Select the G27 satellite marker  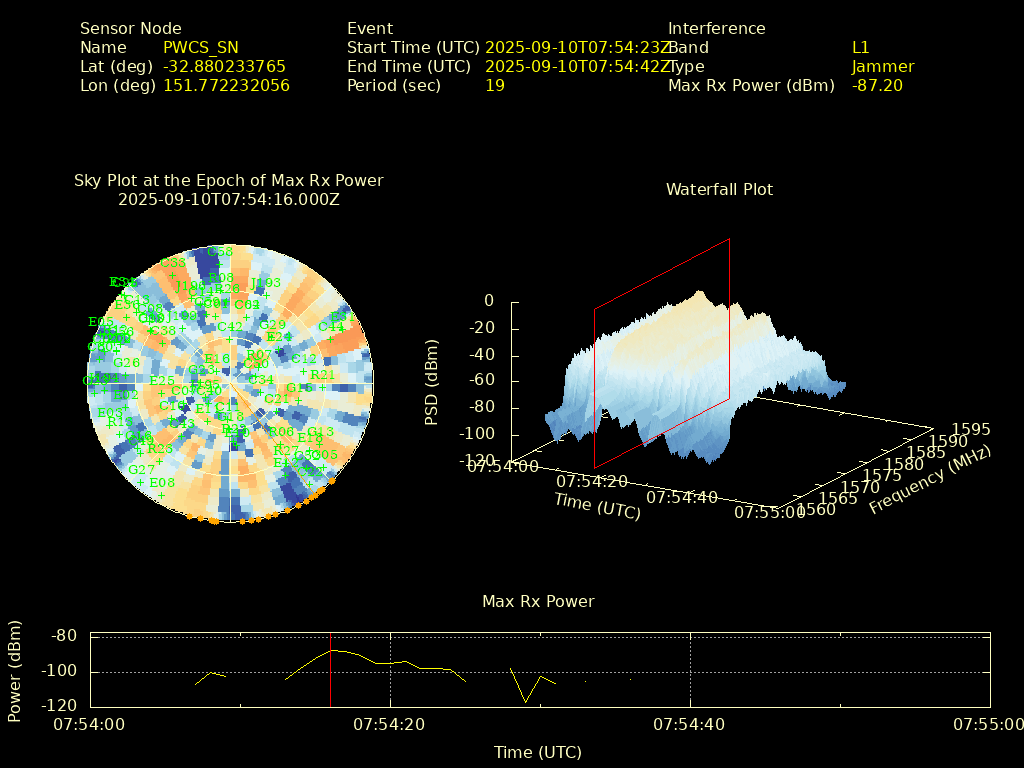click(x=140, y=482)
